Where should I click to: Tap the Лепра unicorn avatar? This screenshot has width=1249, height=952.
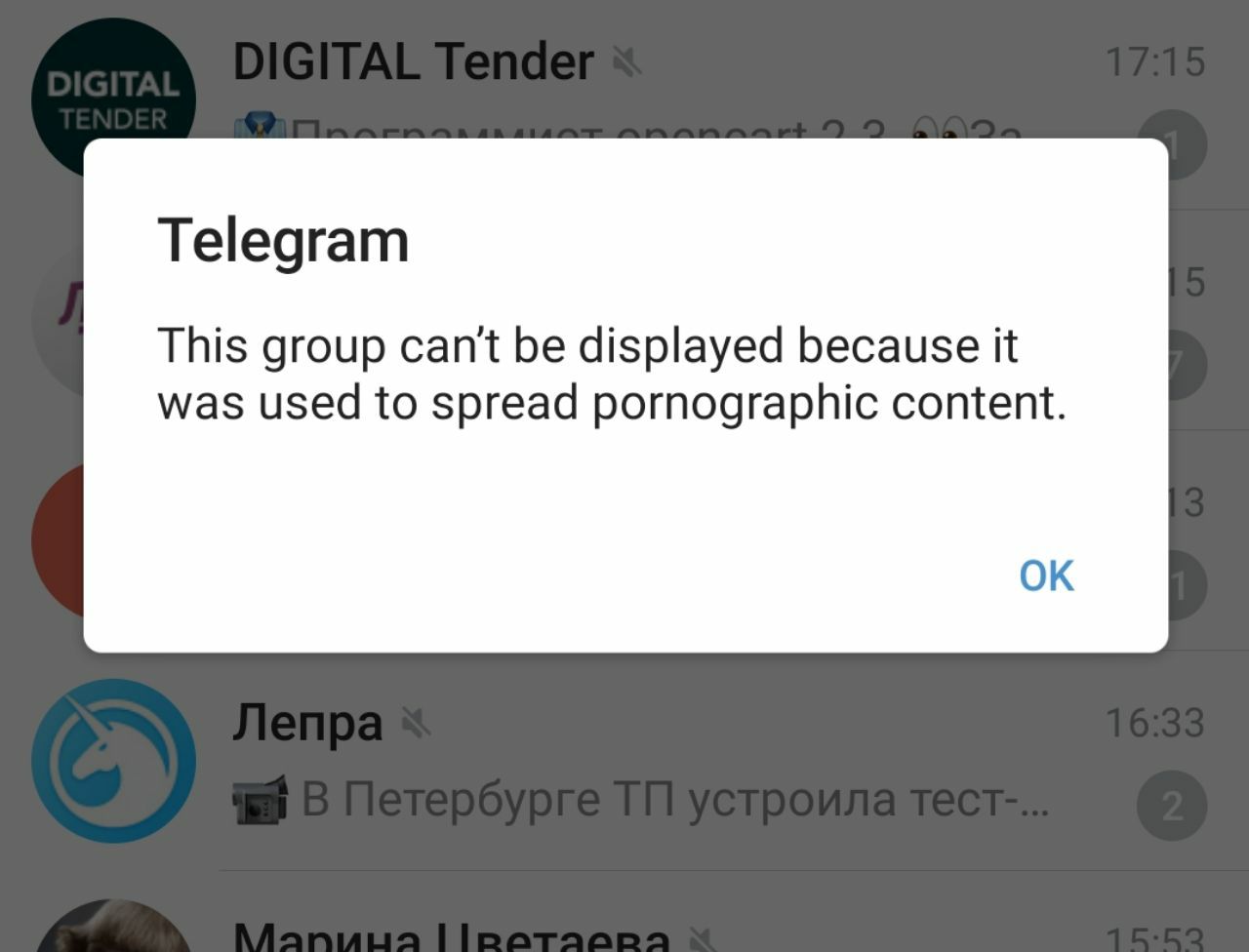coord(113,761)
